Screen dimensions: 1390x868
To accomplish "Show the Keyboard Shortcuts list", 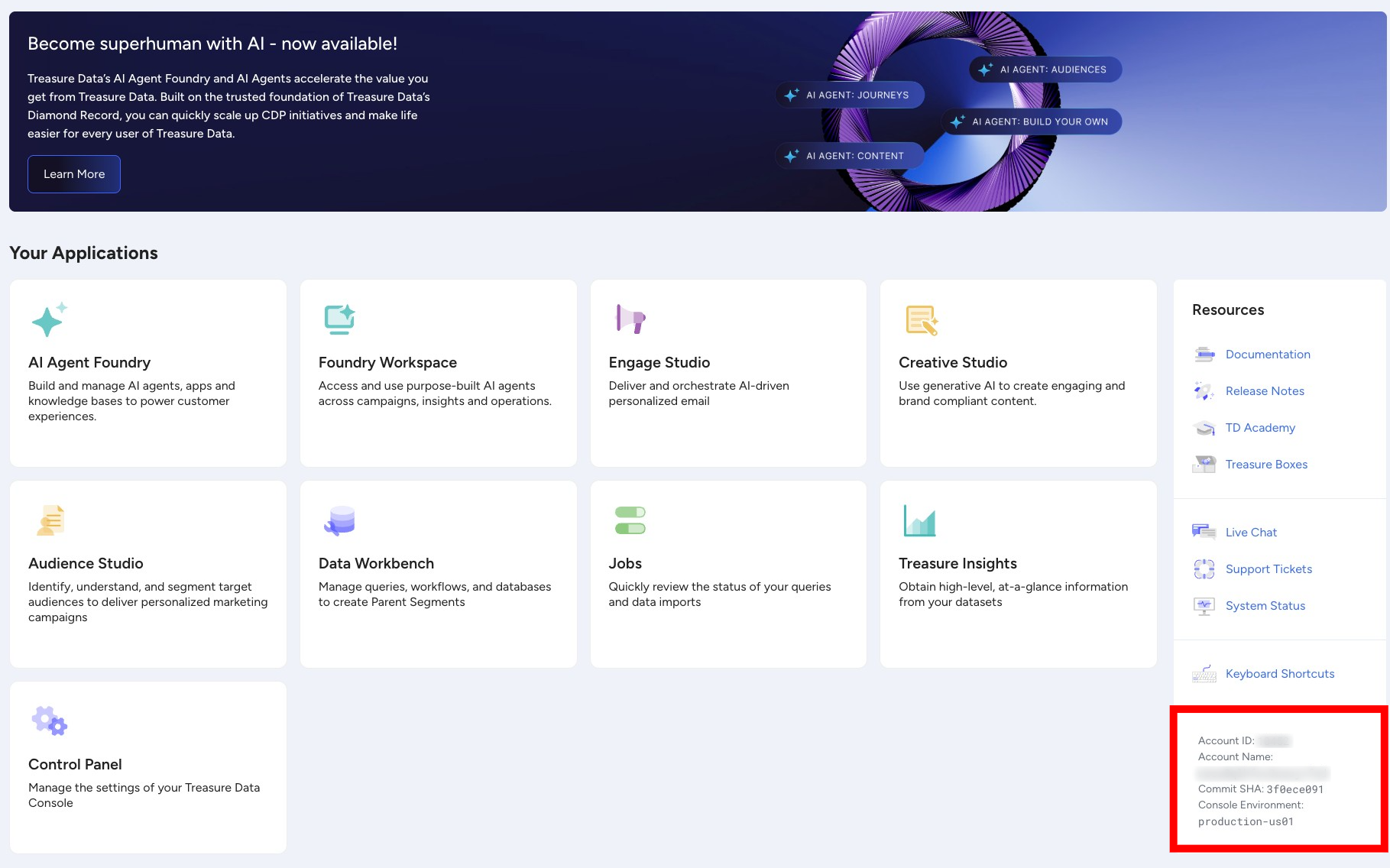I will point(1279,674).
